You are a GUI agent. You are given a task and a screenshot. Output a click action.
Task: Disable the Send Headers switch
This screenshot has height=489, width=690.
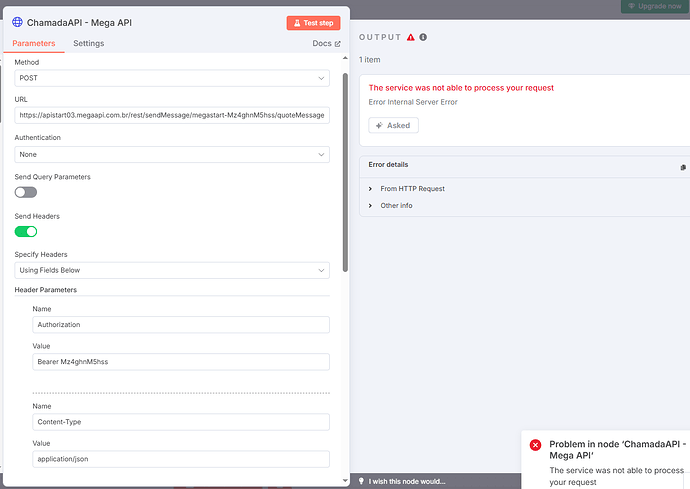tap(26, 232)
